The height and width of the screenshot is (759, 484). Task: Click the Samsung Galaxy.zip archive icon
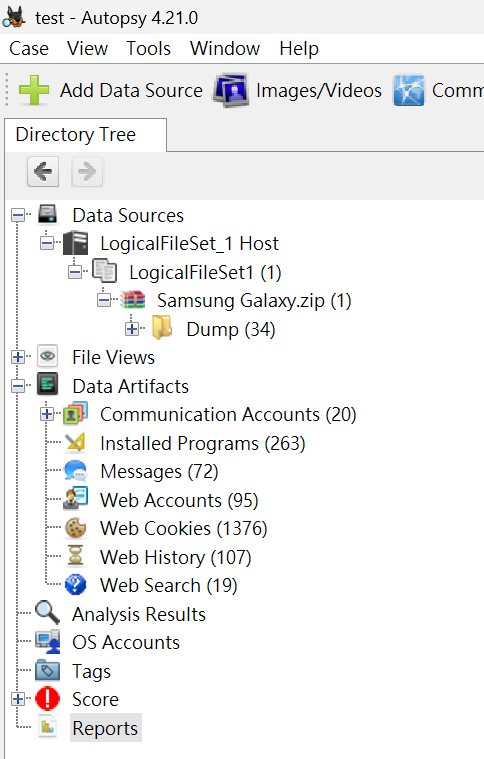coord(133,300)
